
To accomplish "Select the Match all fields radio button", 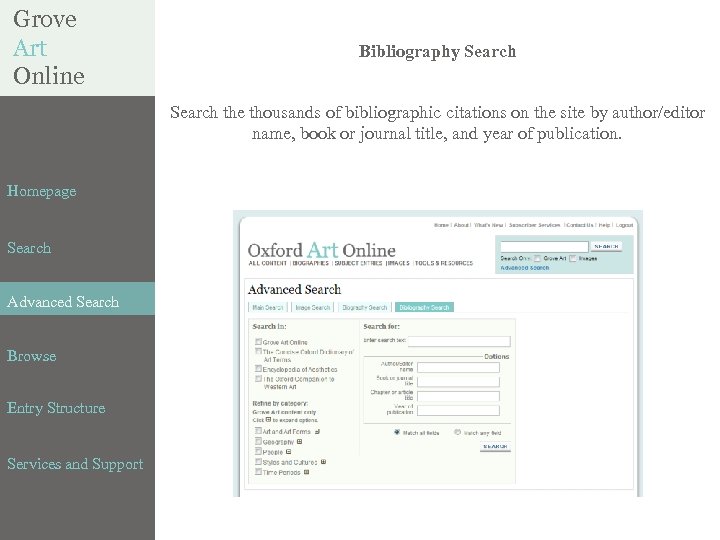I will (397, 432).
